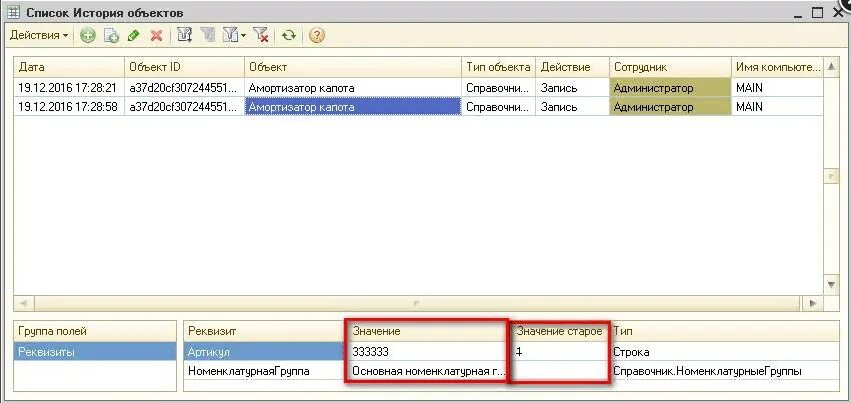Click the Тип column header
851x403 pixels.
[725, 331]
